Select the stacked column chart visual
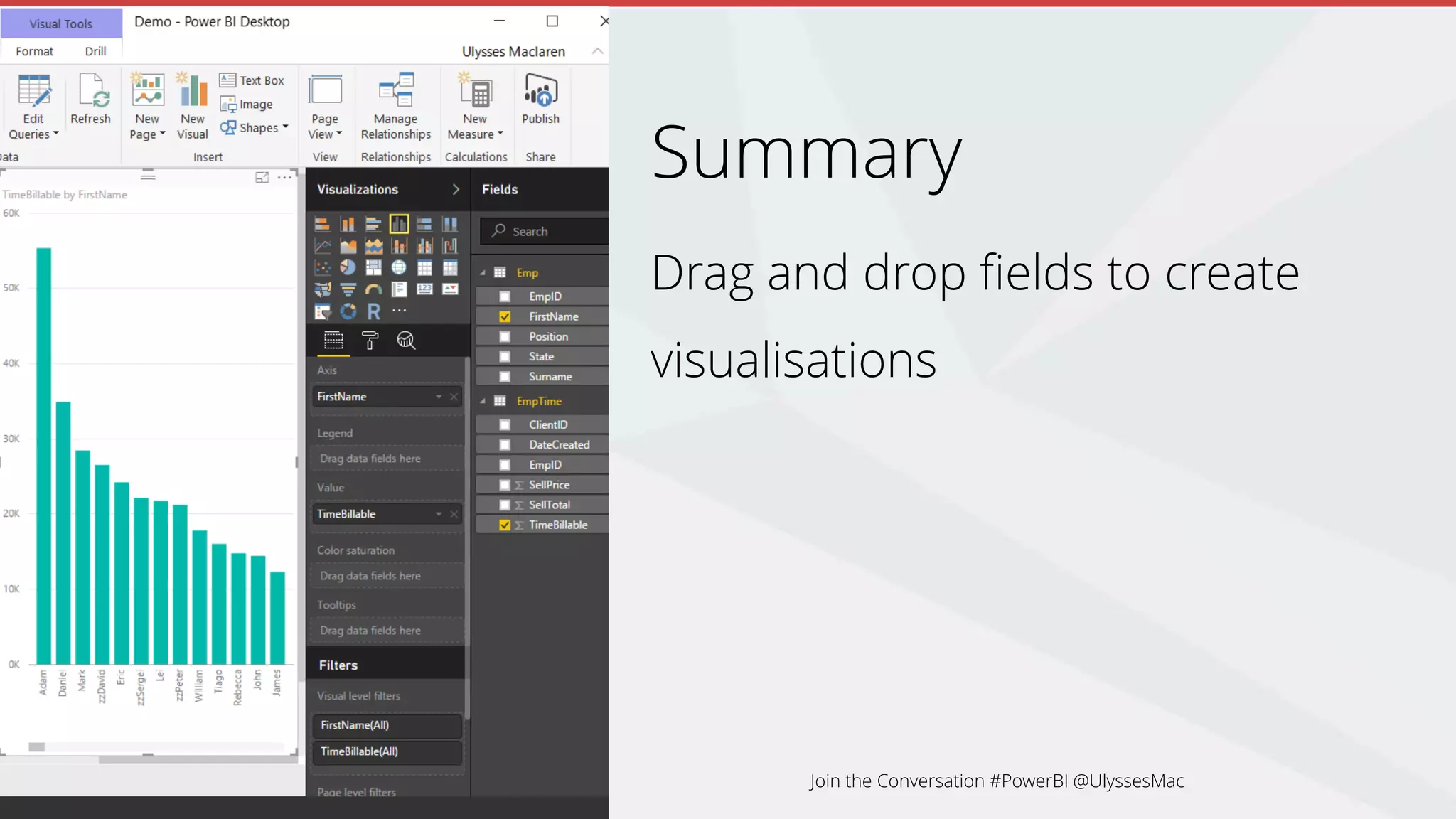Screen dimensions: 1456x819 348,225
